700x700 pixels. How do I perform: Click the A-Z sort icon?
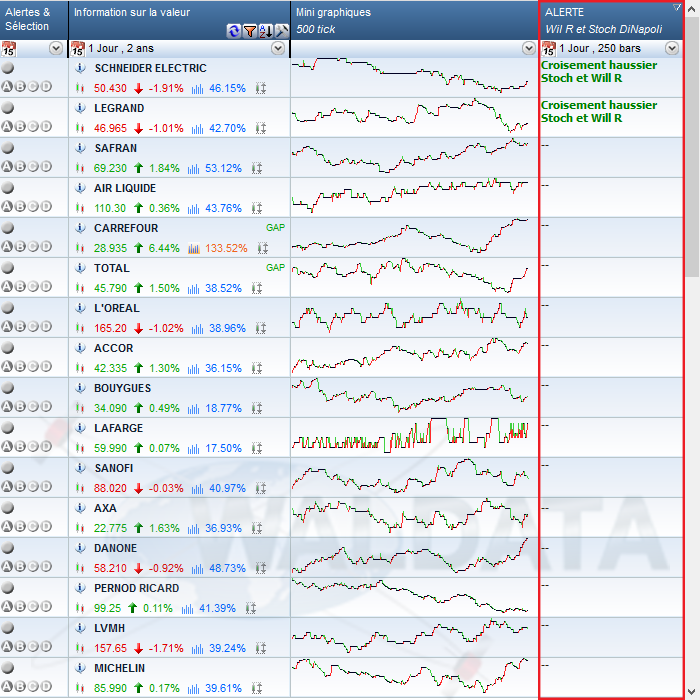266,31
